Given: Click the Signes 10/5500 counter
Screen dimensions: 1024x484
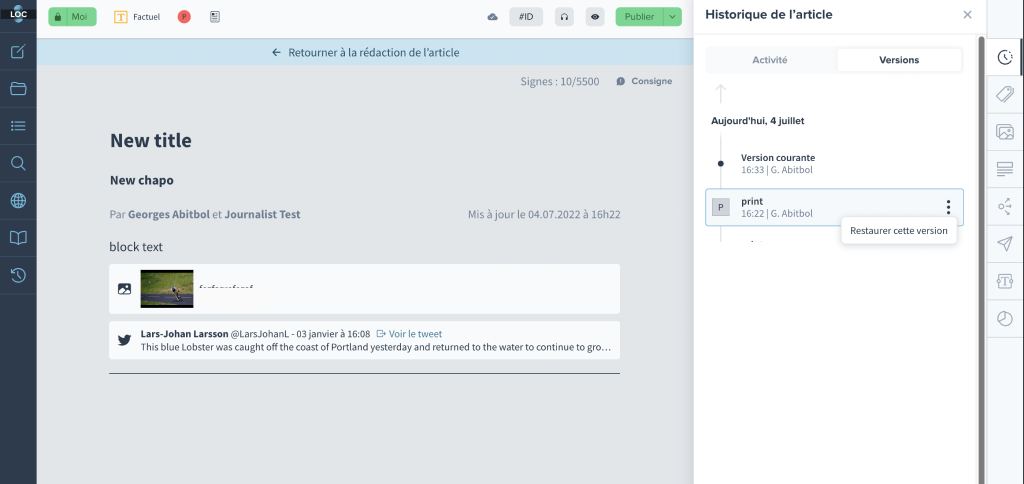Looking at the screenshot, I should coord(560,82).
